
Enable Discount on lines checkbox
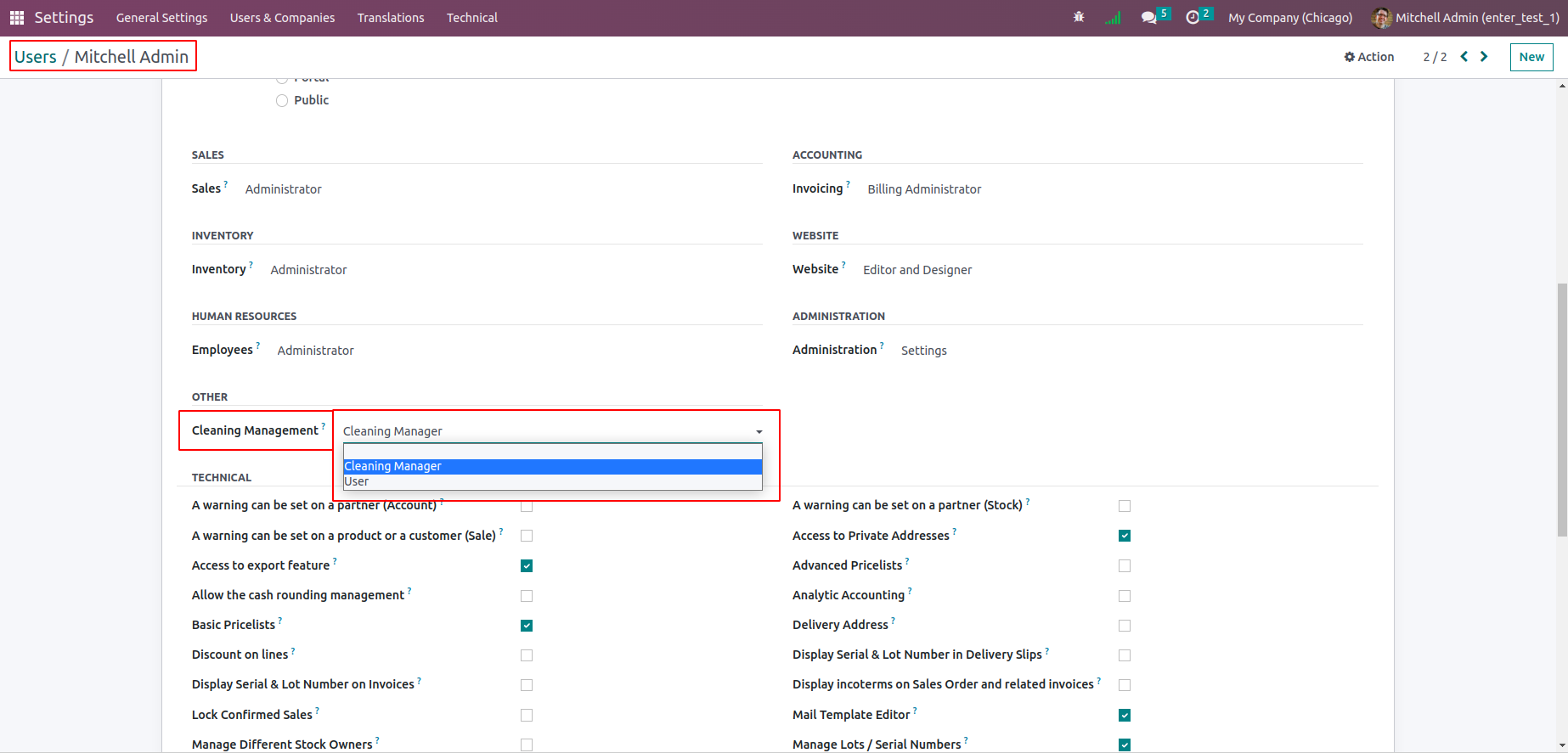coord(527,655)
